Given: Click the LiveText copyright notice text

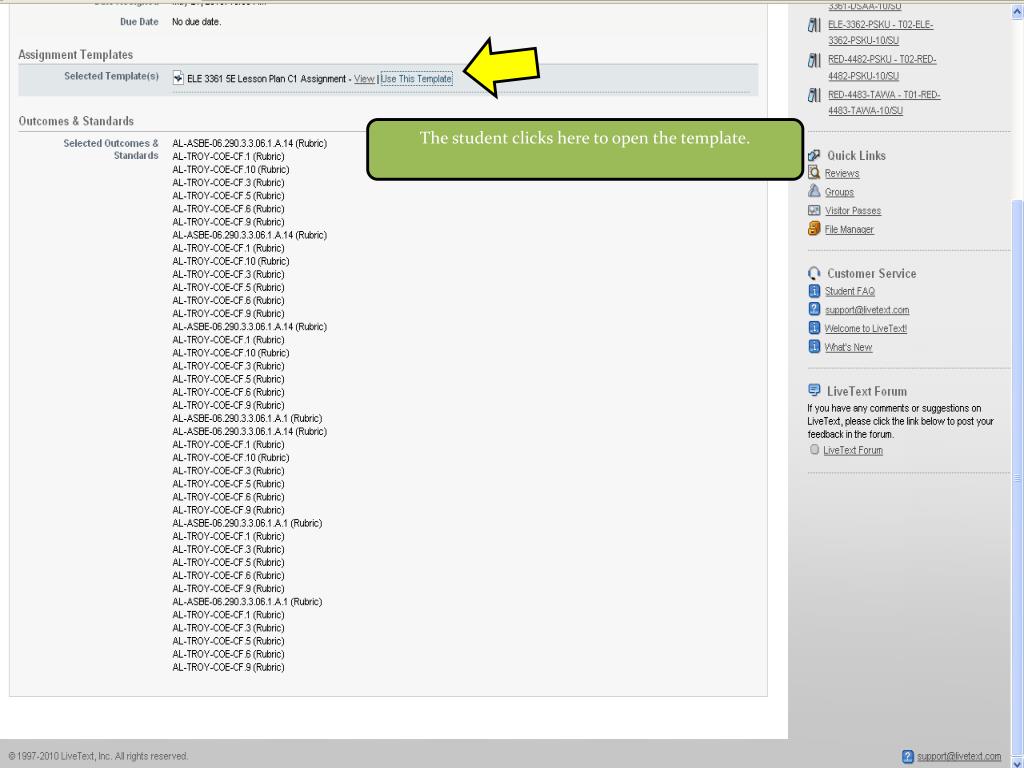Looking at the screenshot, I should (x=98, y=756).
